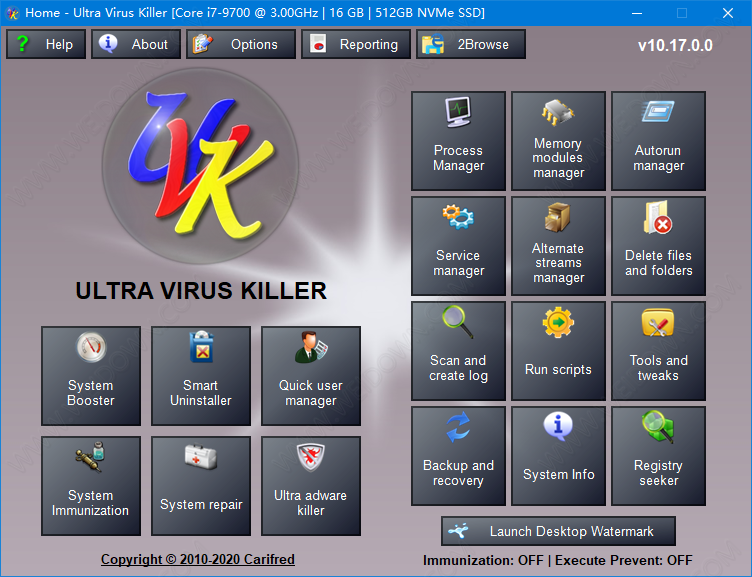This screenshot has height=577, width=752.
Task: Click the ULTRA VIRUS KILLER heading
Action: click(x=201, y=291)
